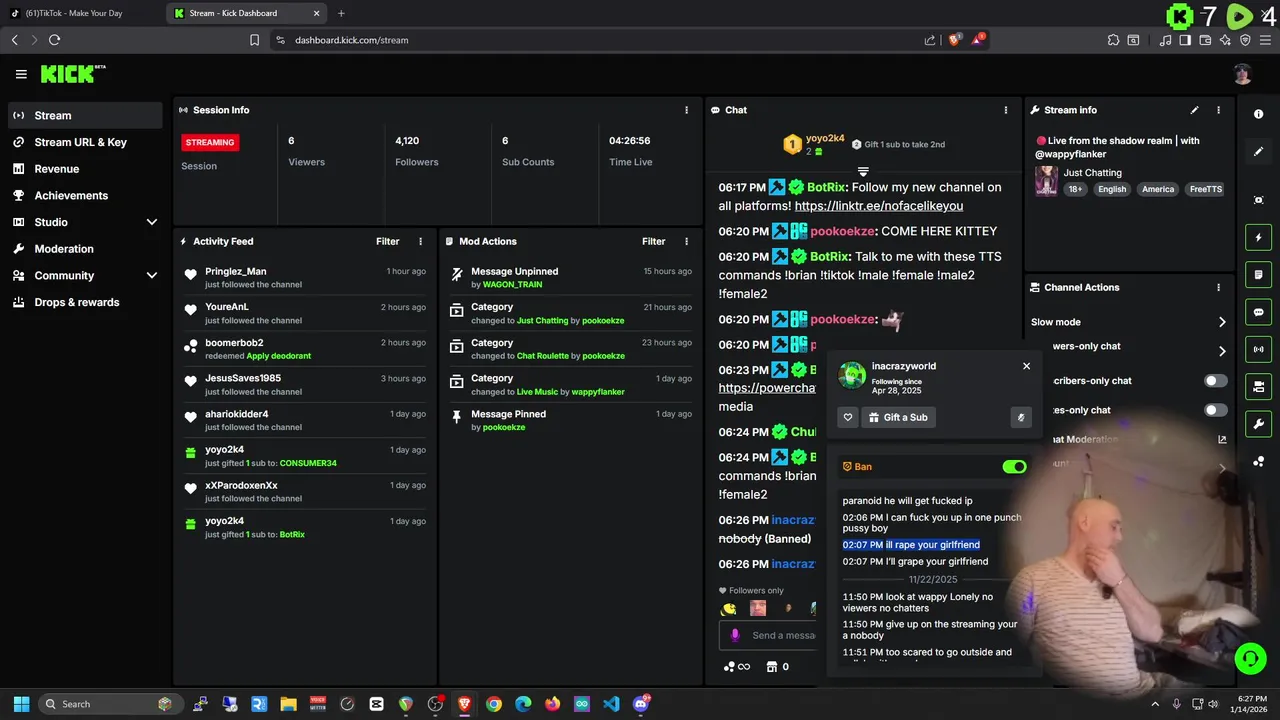
Task: Toggle the chat bubble widget in right sidebar
Action: point(1259,312)
